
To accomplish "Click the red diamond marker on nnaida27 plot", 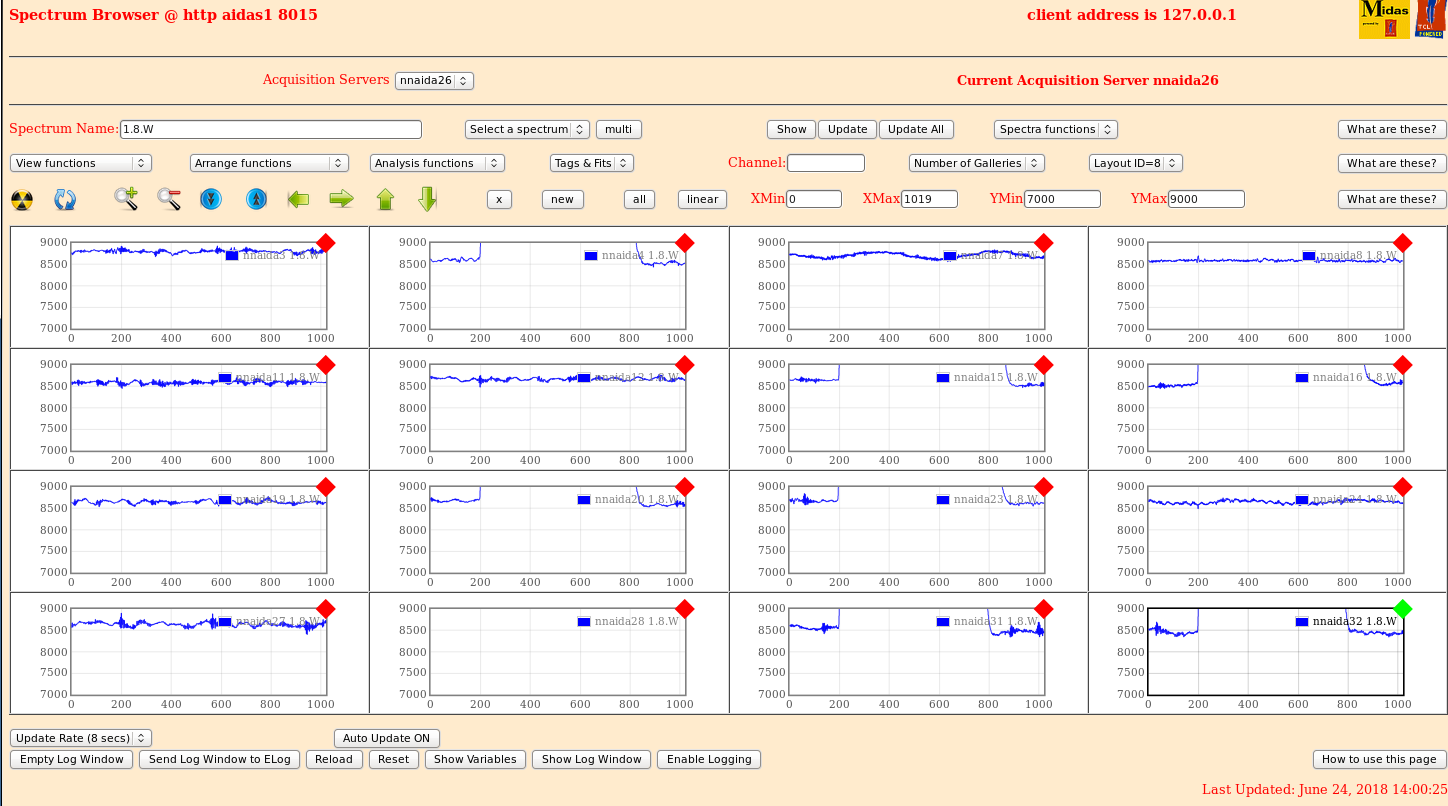I will (325, 609).
